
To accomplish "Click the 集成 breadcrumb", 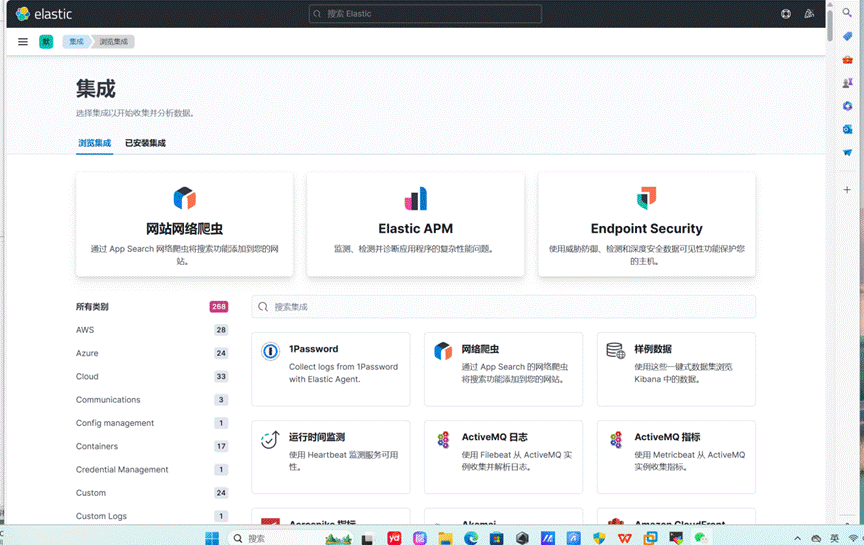I will click(x=76, y=41).
